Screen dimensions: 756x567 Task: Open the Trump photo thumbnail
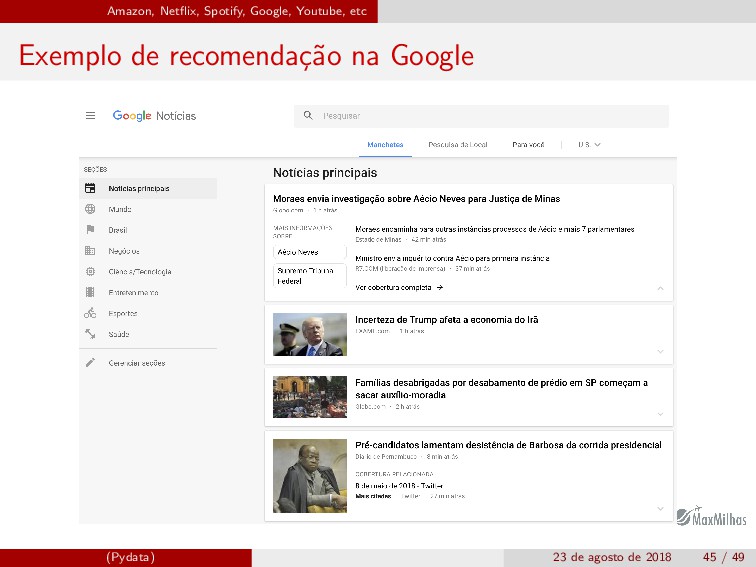[x=310, y=335]
